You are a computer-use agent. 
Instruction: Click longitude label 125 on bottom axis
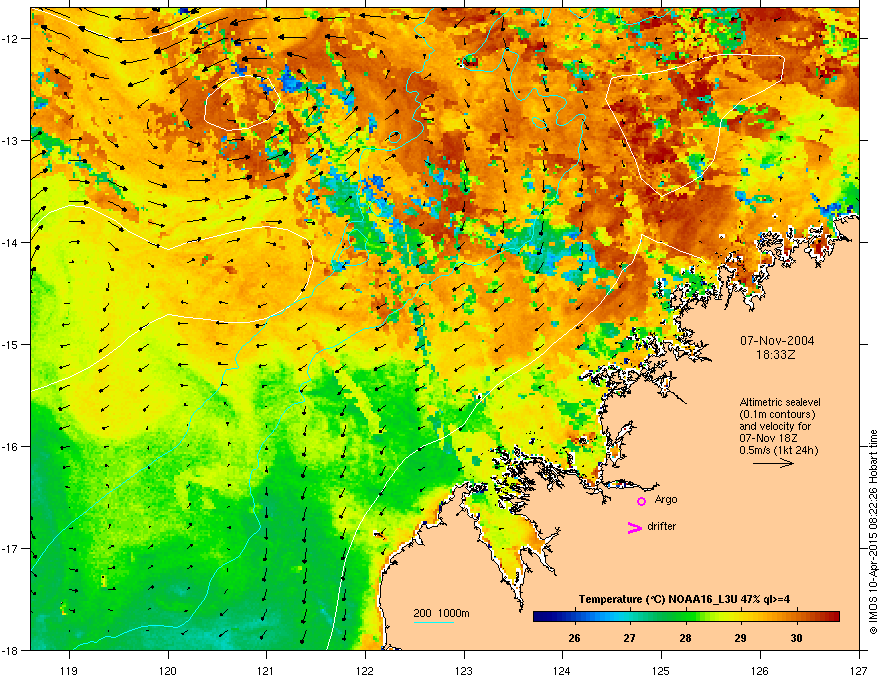661,670
